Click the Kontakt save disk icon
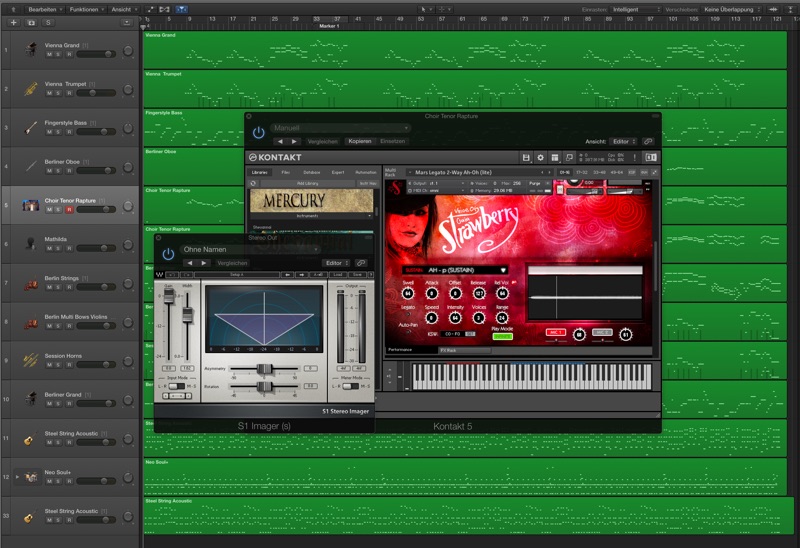The image size is (800, 548). coord(526,158)
